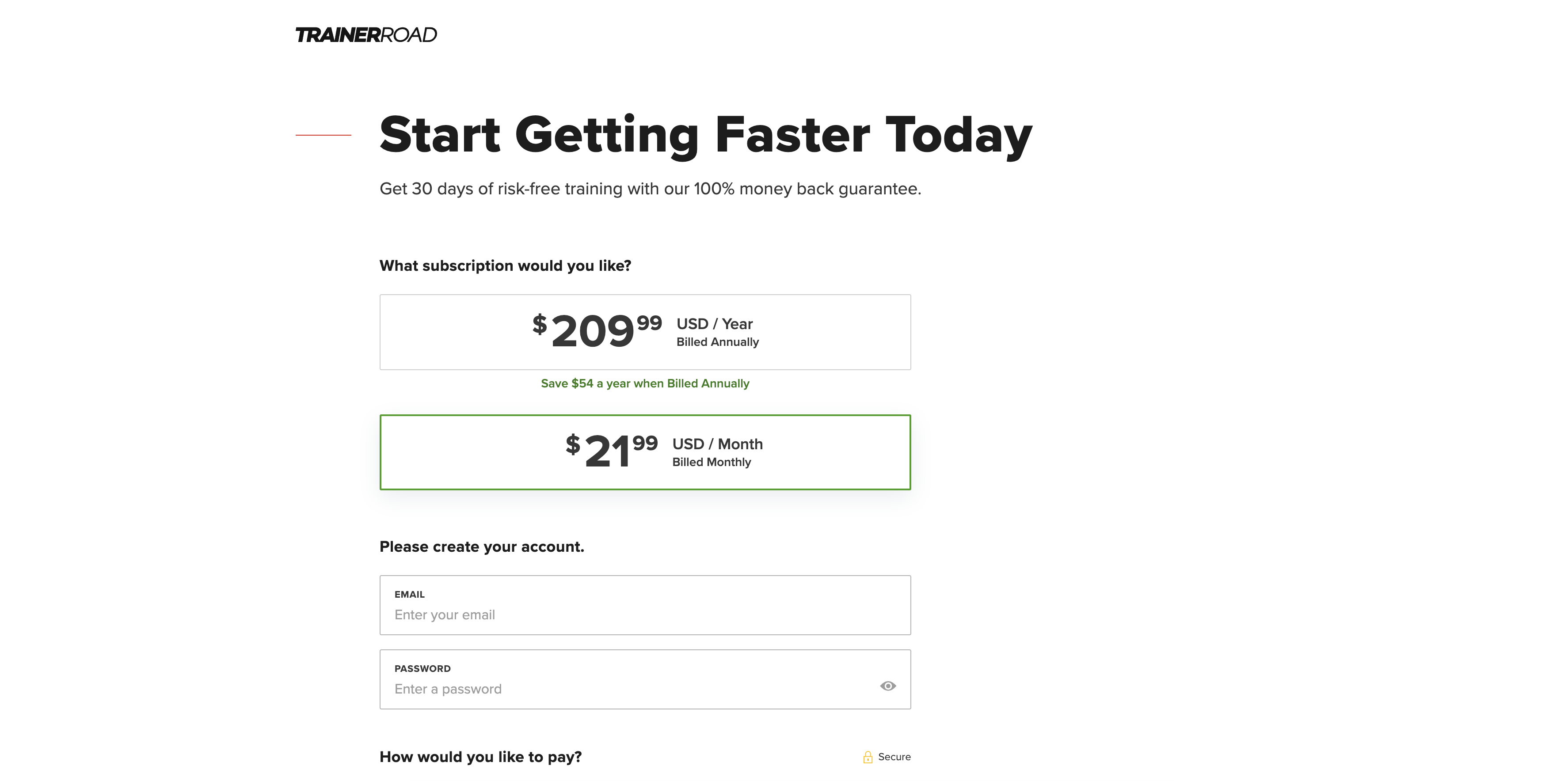Show password using the eye icon
This screenshot has width=1568, height=781.
pyautogui.click(x=887, y=686)
